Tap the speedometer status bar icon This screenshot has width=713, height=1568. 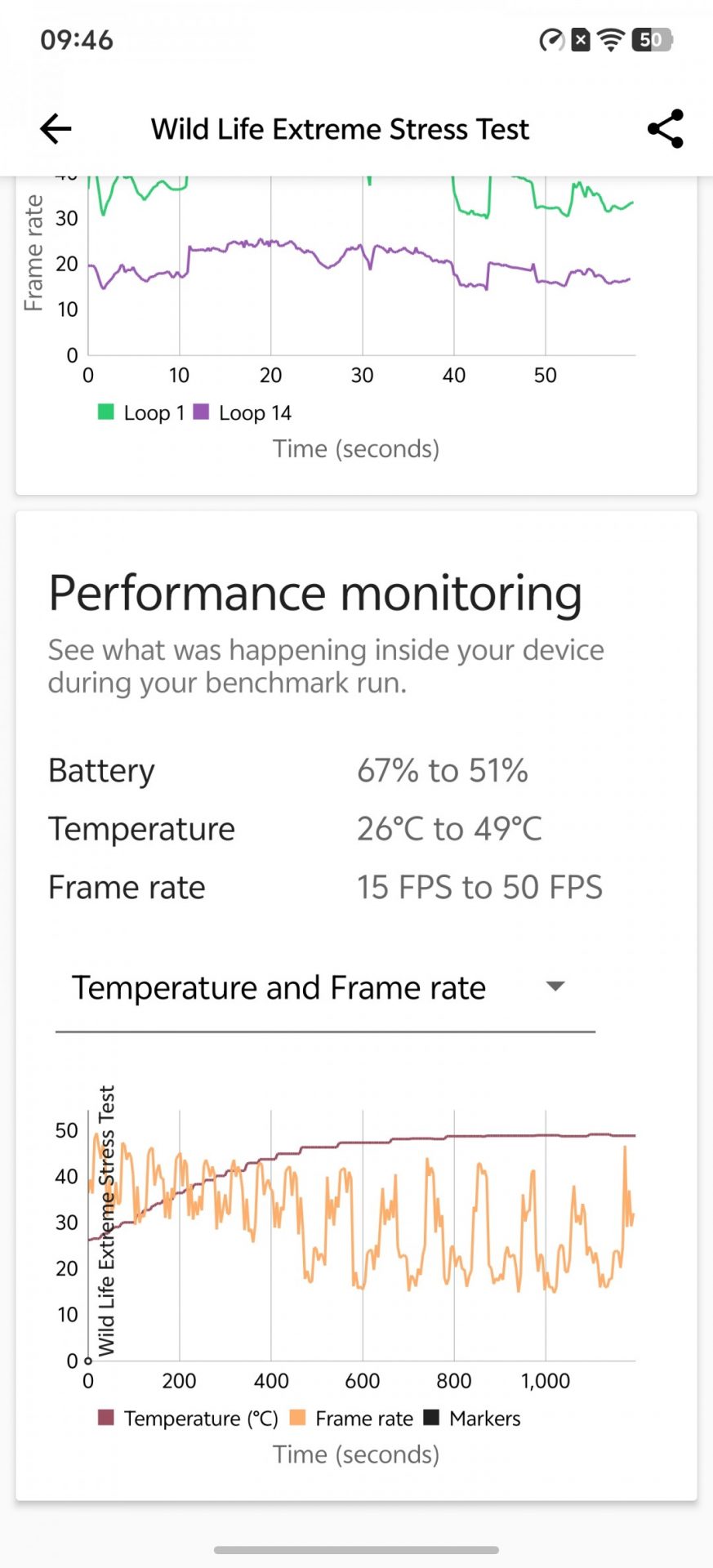pyautogui.click(x=551, y=39)
